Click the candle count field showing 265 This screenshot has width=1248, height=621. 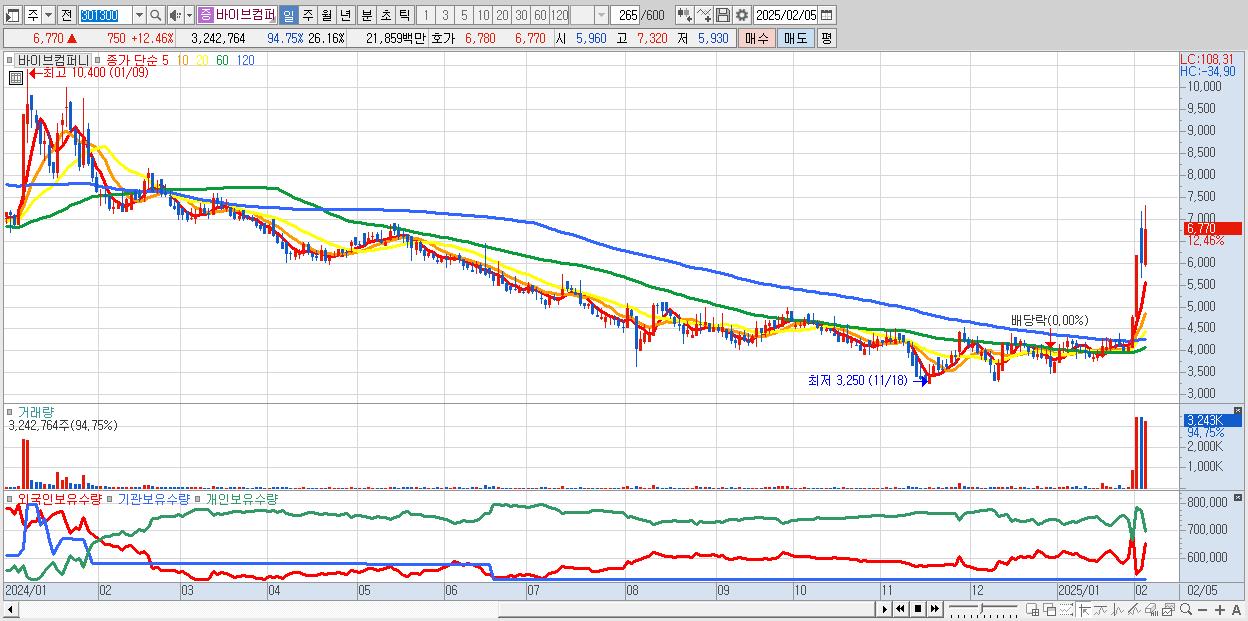(x=625, y=15)
